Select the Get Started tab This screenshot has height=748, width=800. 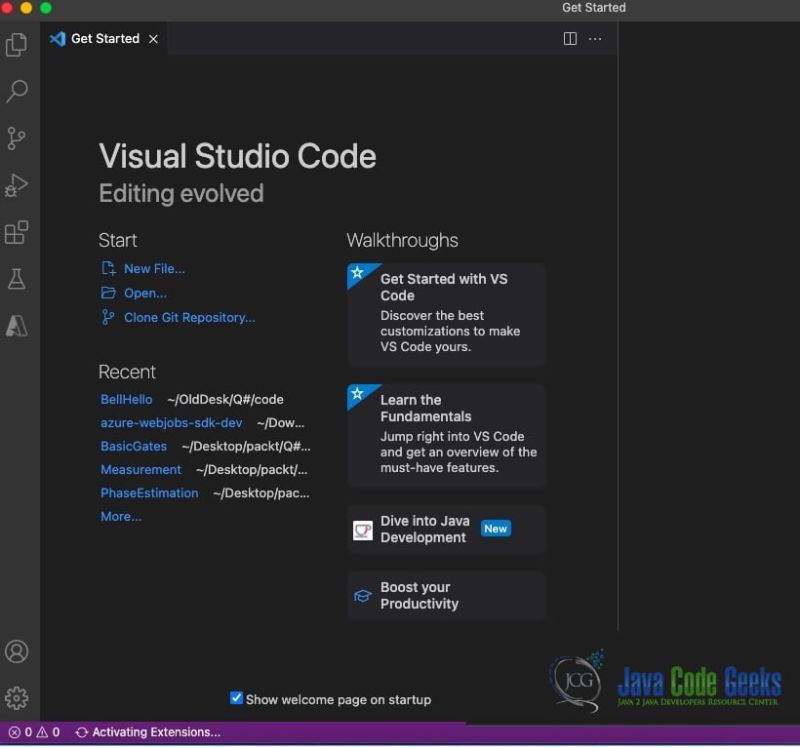(103, 39)
